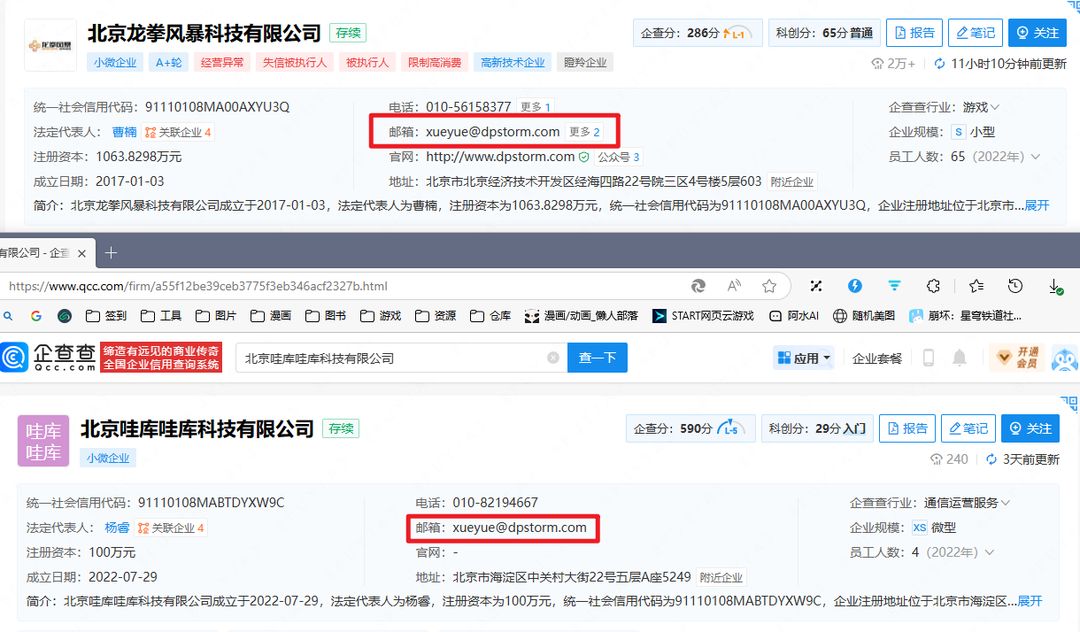1080x632 pixels.
Task: Open the 图片 bookmark folder
Action: (216, 315)
